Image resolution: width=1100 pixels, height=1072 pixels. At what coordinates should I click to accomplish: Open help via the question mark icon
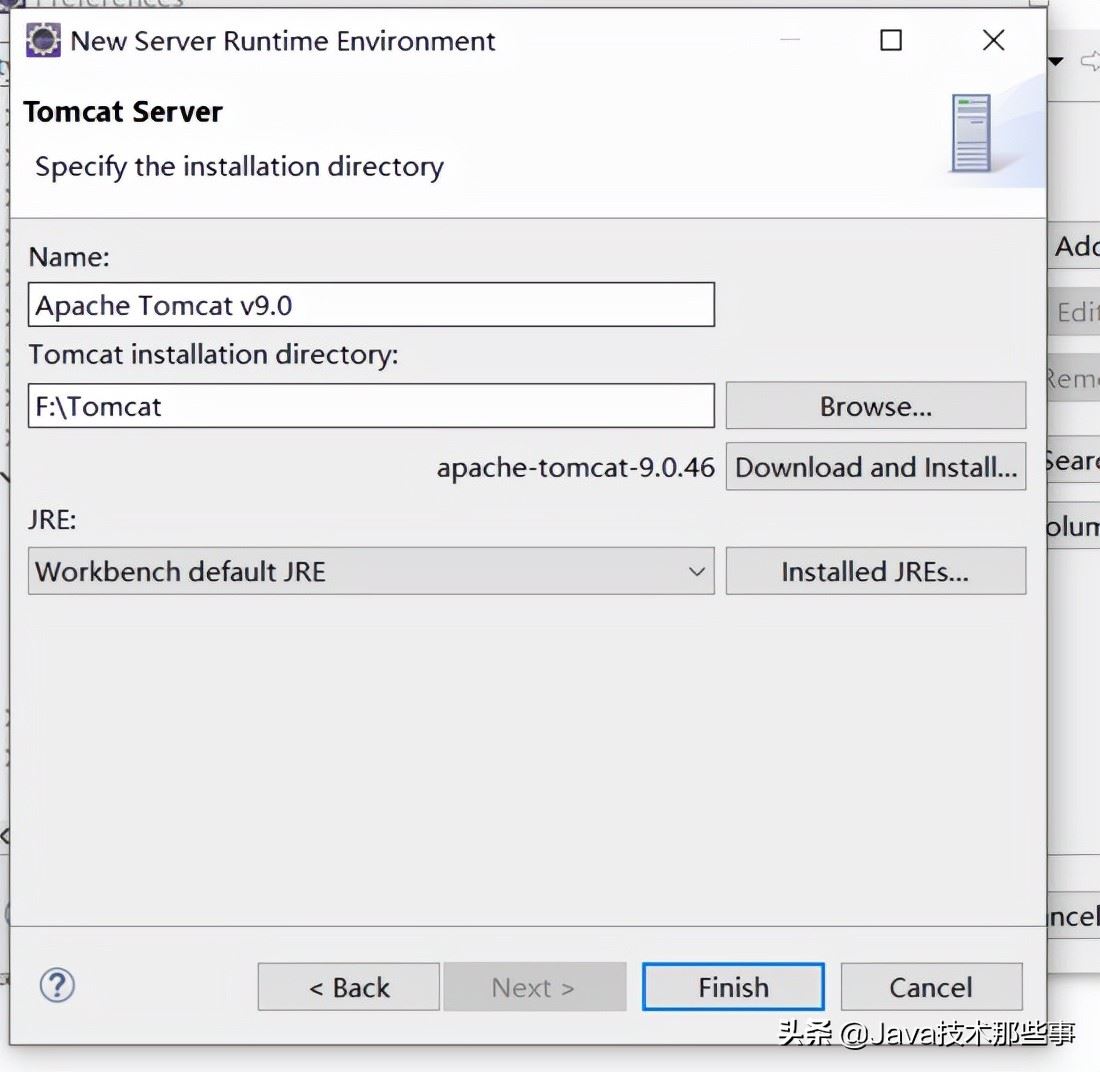pos(57,986)
